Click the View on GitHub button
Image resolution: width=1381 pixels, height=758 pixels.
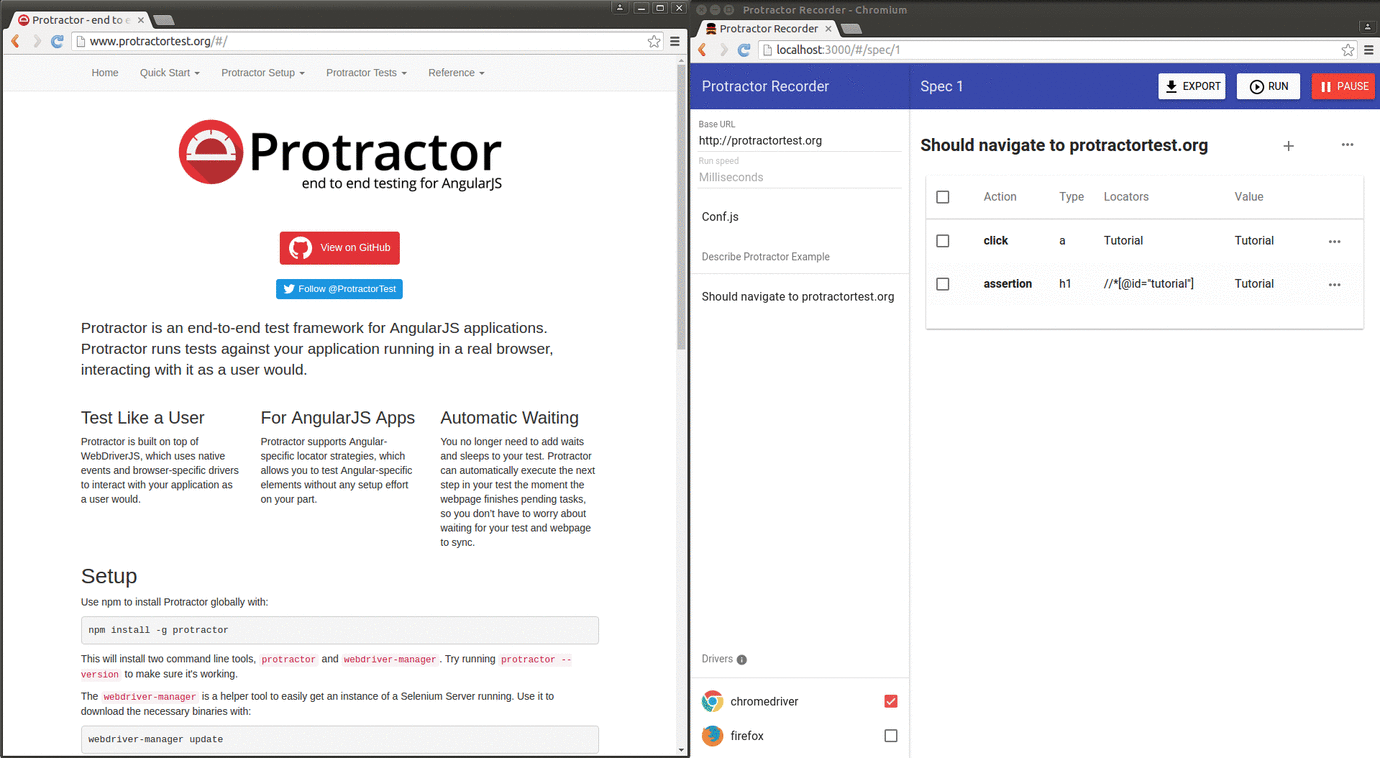coord(339,247)
